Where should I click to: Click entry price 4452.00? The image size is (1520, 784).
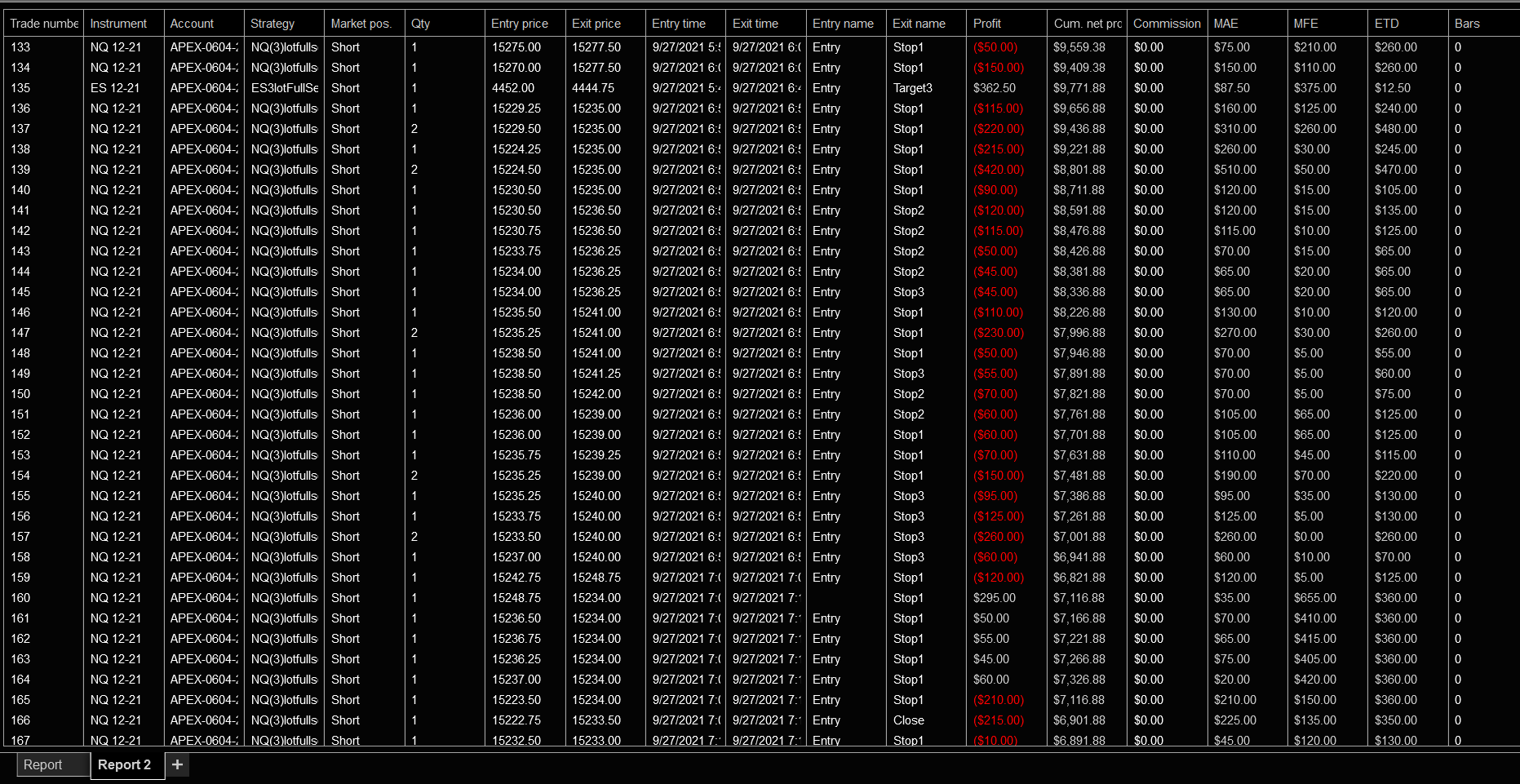(x=513, y=88)
